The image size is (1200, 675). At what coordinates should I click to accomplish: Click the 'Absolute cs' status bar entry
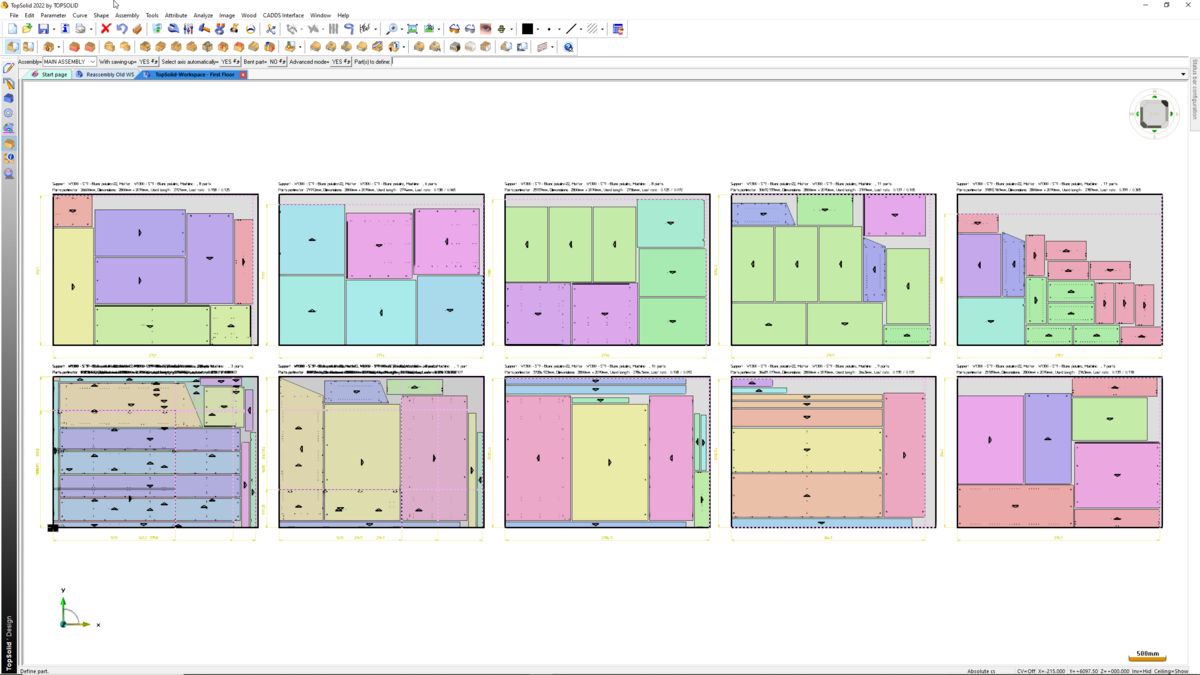[982, 671]
